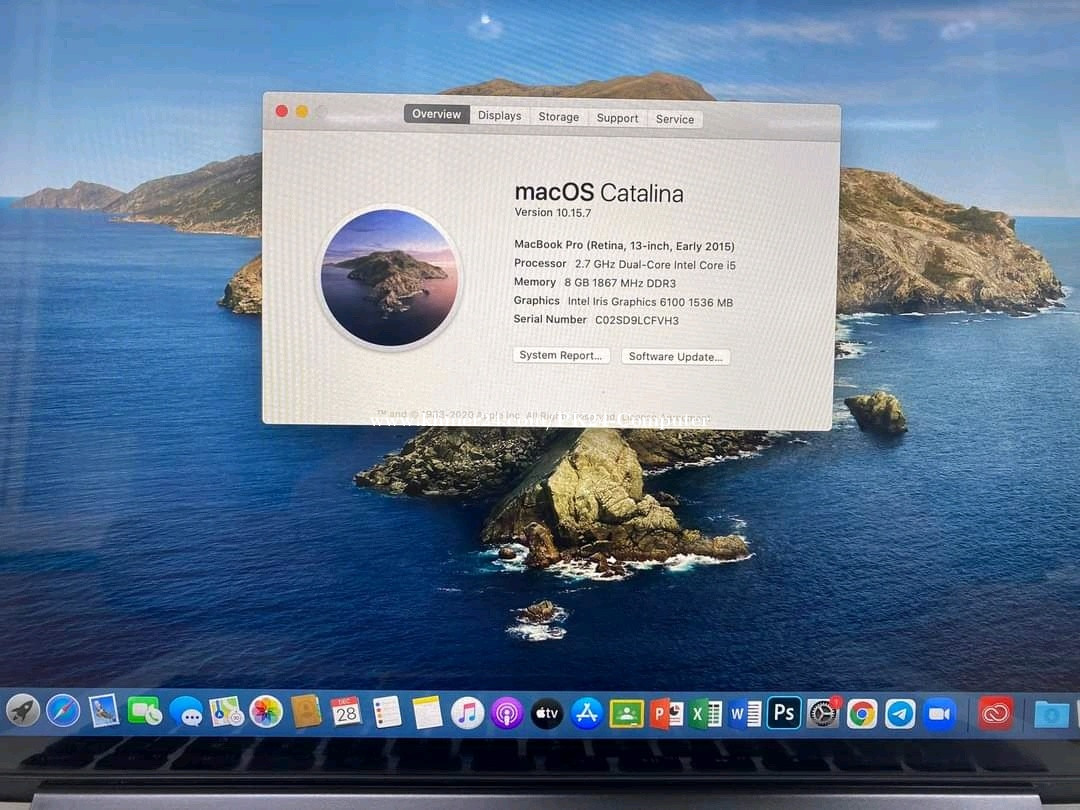
Task: Open Notes from the Dock
Action: click(427, 713)
